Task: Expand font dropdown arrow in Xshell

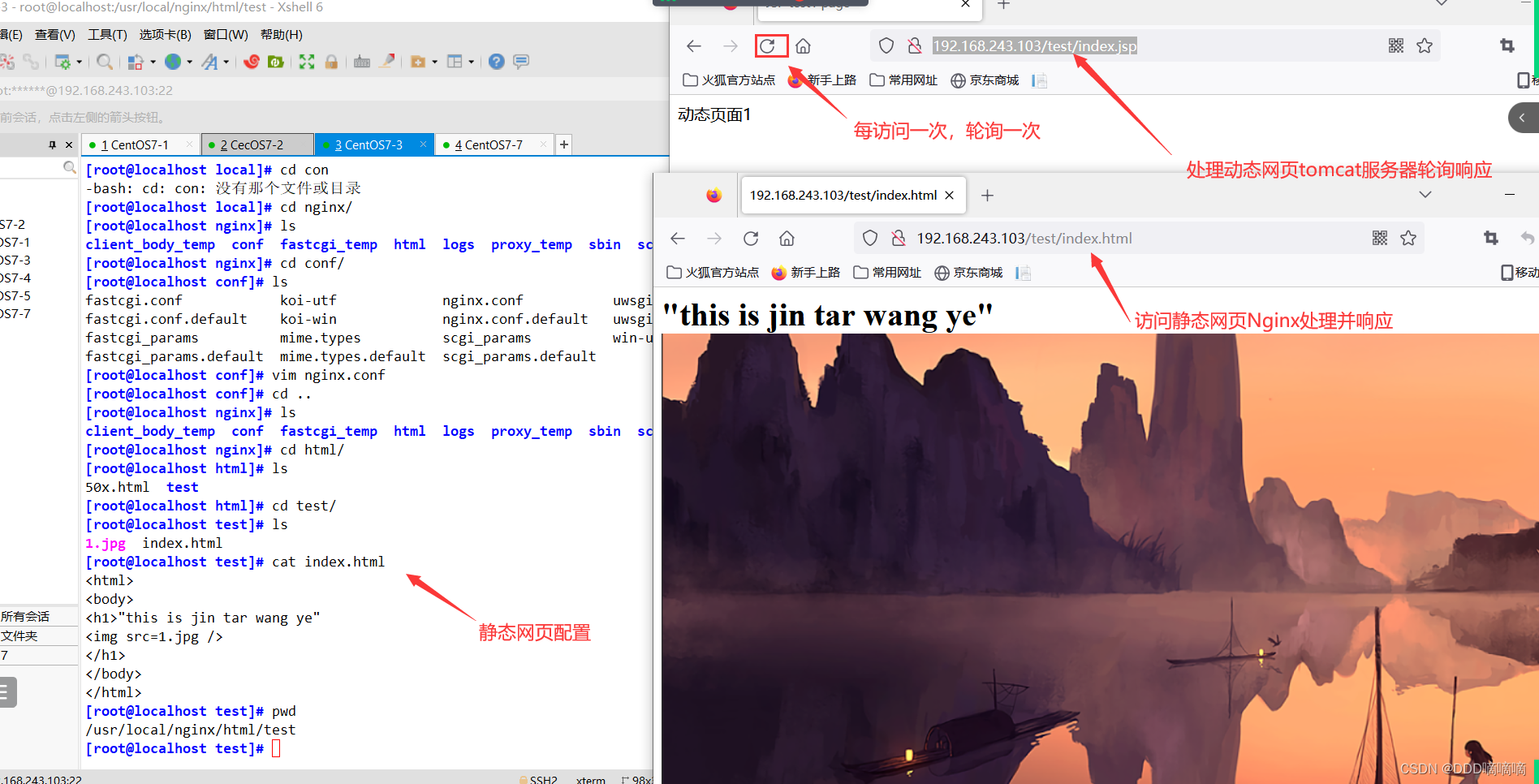Action: pyautogui.click(x=226, y=62)
